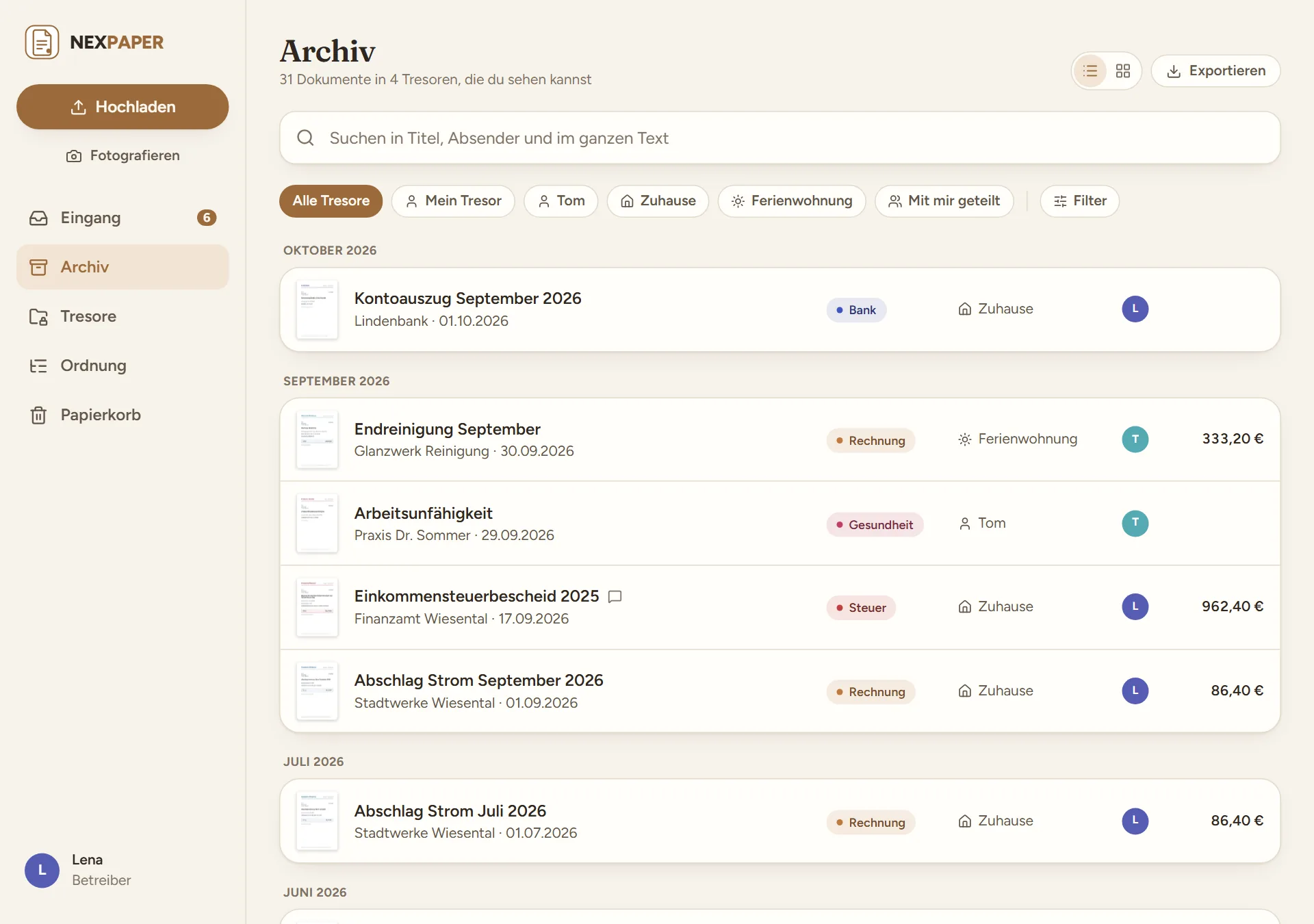Open Kontoauszug September 2026 thumbnail

[317, 309]
